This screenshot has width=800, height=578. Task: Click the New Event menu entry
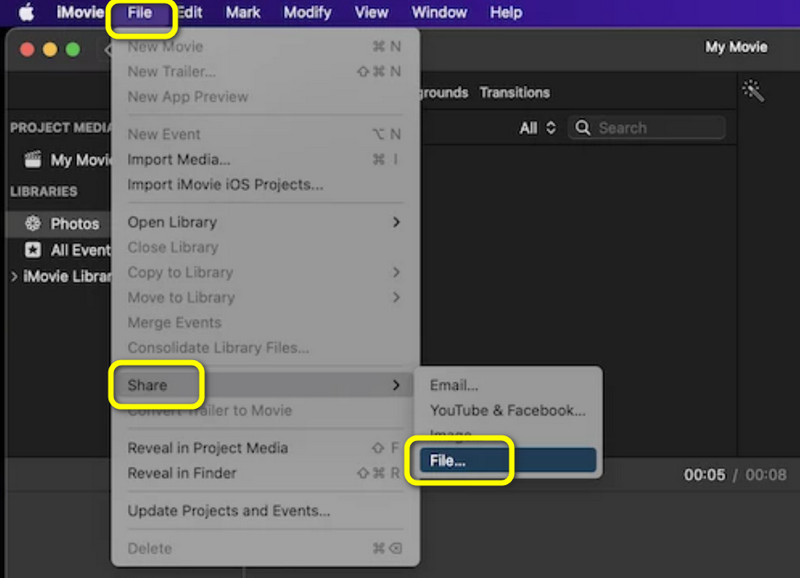(x=265, y=134)
